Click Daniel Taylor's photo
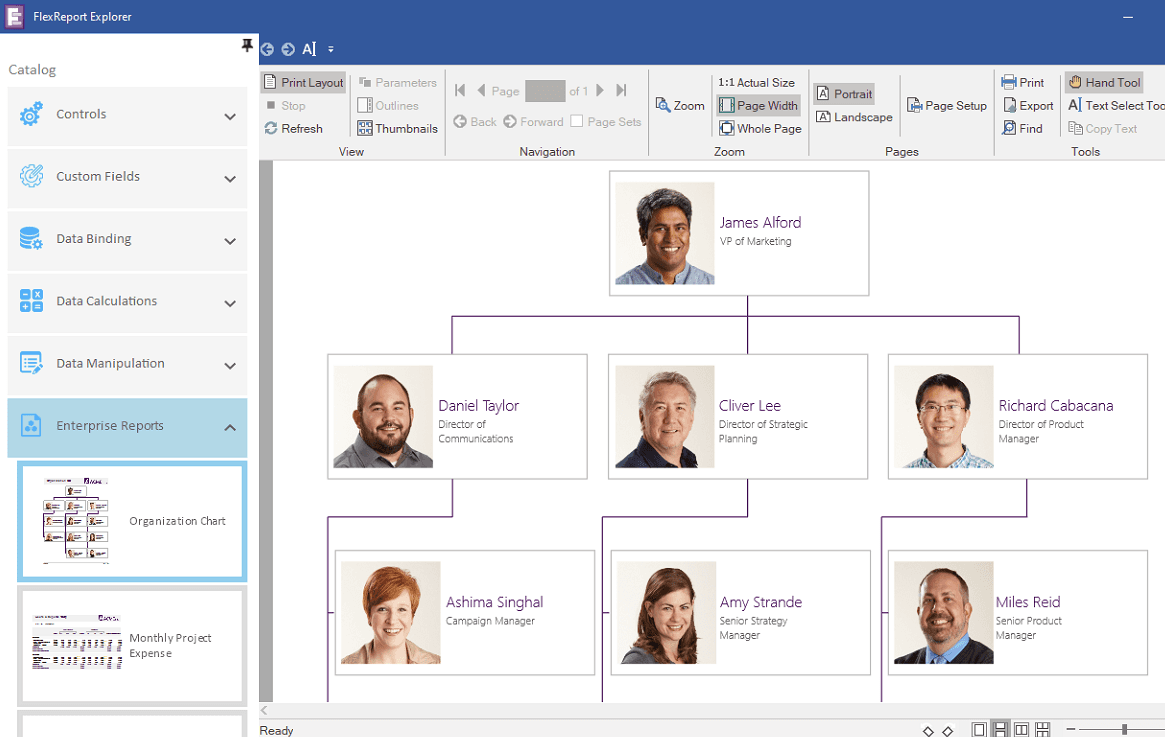1165x737 pixels. 383,416
